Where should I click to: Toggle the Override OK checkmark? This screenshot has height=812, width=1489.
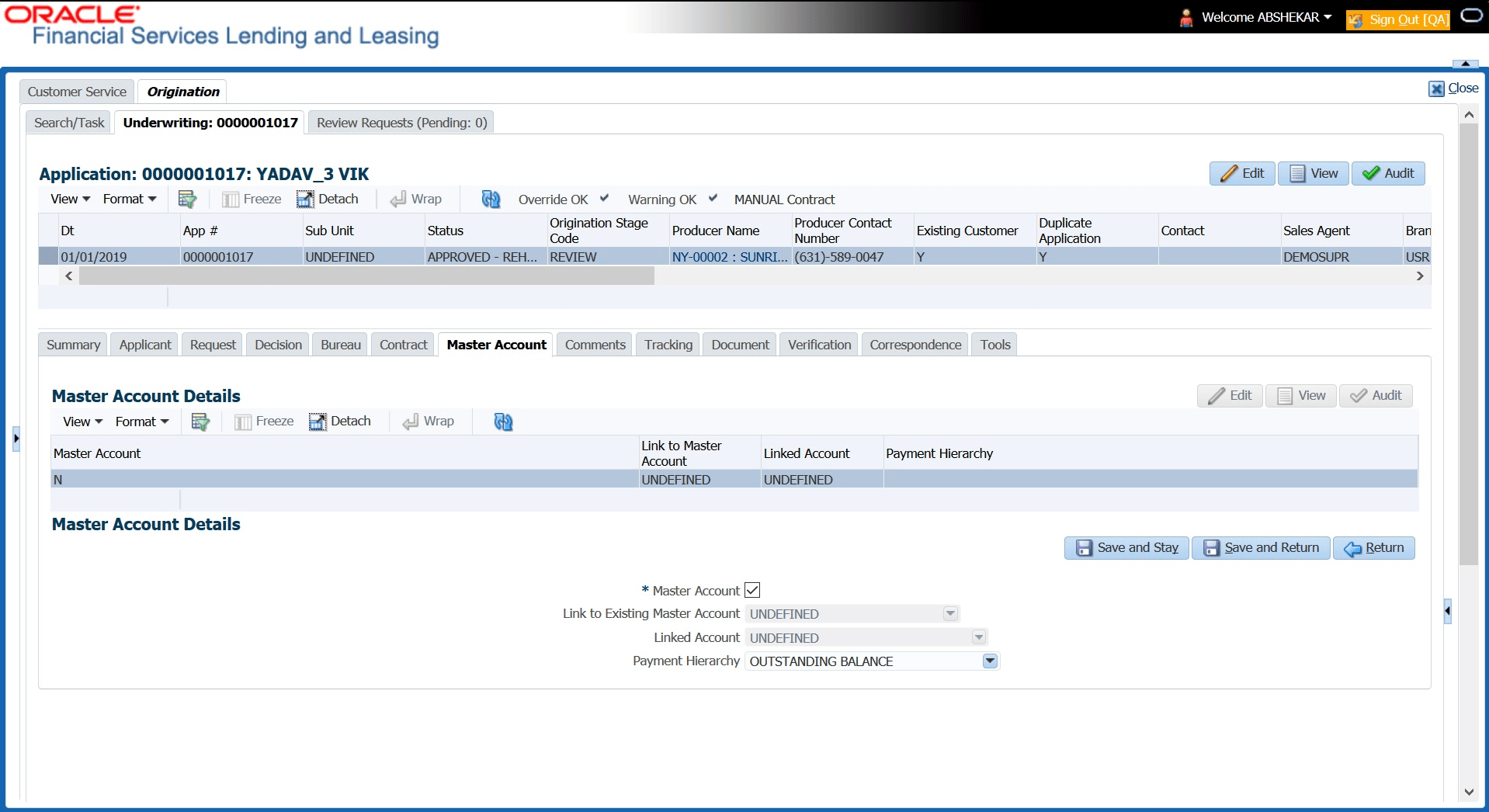pyautogui.click(x=604, y=198)
